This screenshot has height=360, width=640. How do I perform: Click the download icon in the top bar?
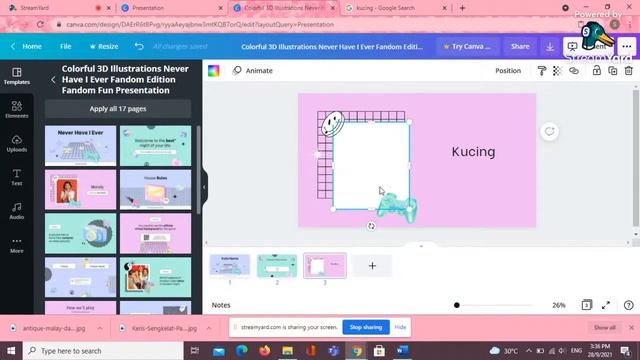pyautogui.click(x=550, y=47)
